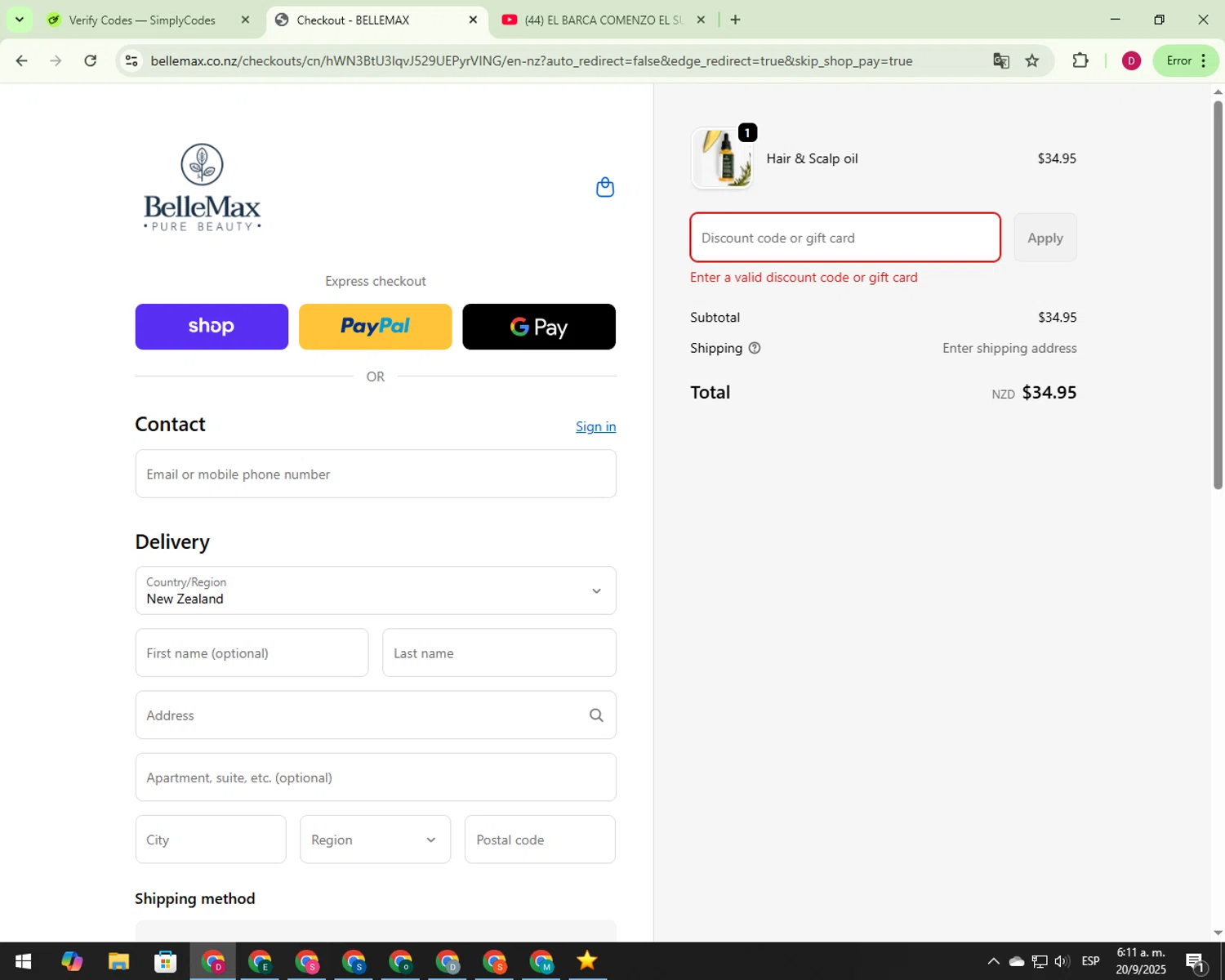
Task: Reload the checkout page
Action: click(x=91, y=60)
